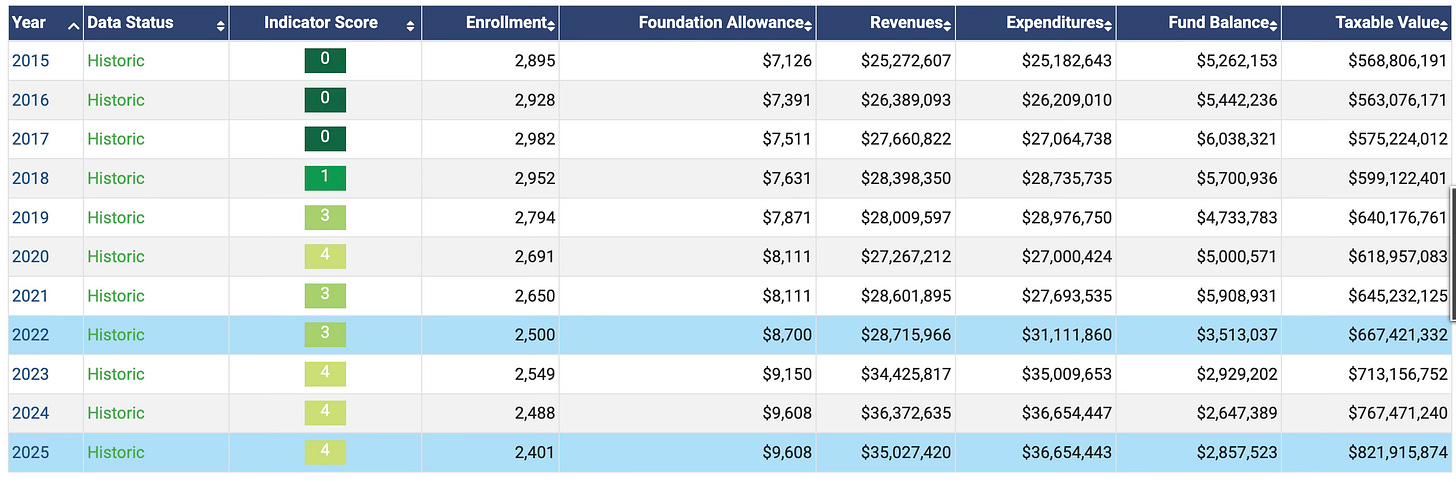Click taxable value $568,806,191

pyautogui.click(x=1397, y=61)
